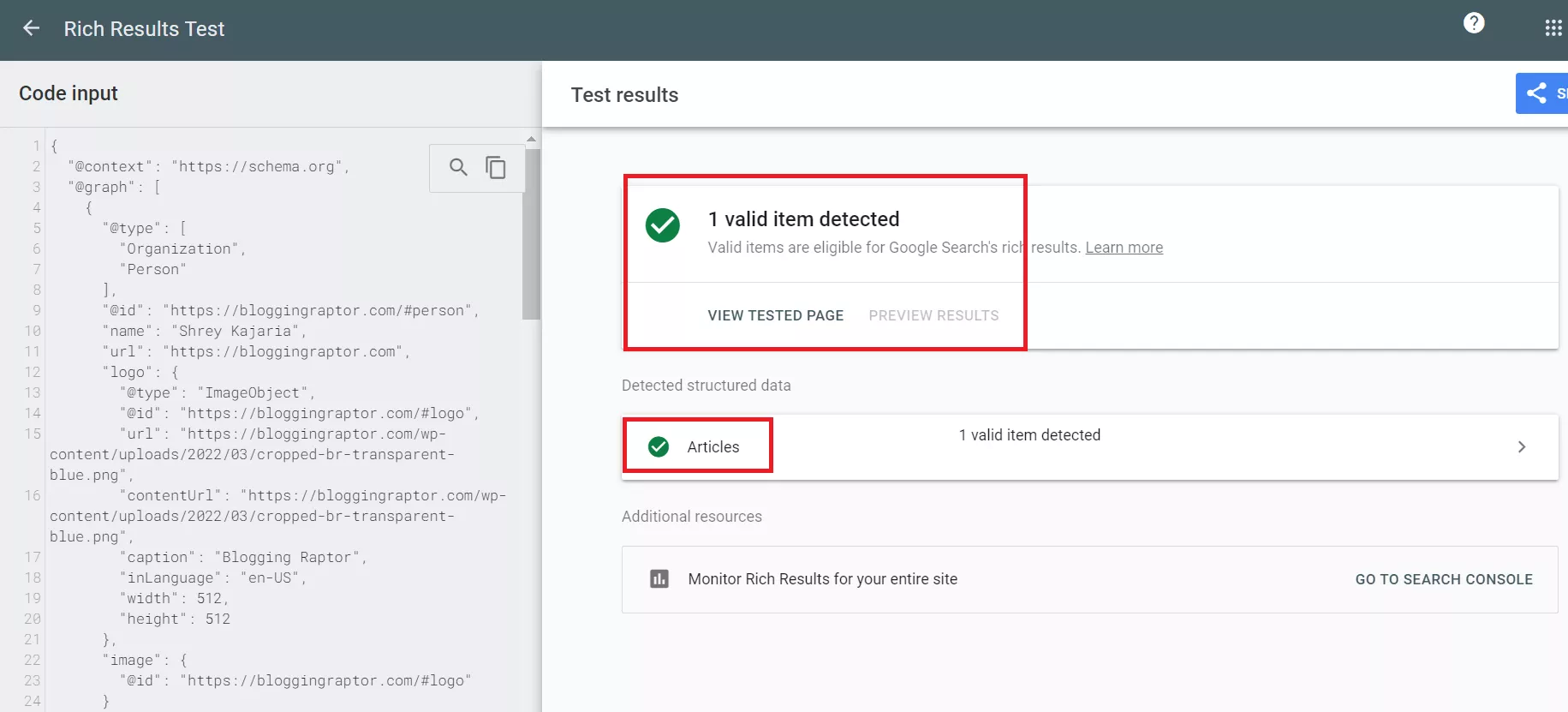Click the blue share button

[x=1541, y=93]
